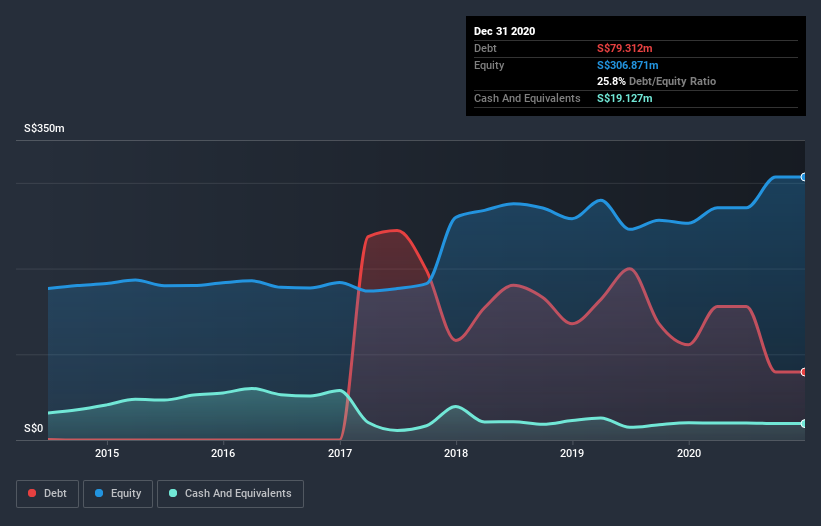Image resolution: width=821 pixels, height=526 pixels.
Task: Select the 2020 x-axis label
Action: coord(689,453)
